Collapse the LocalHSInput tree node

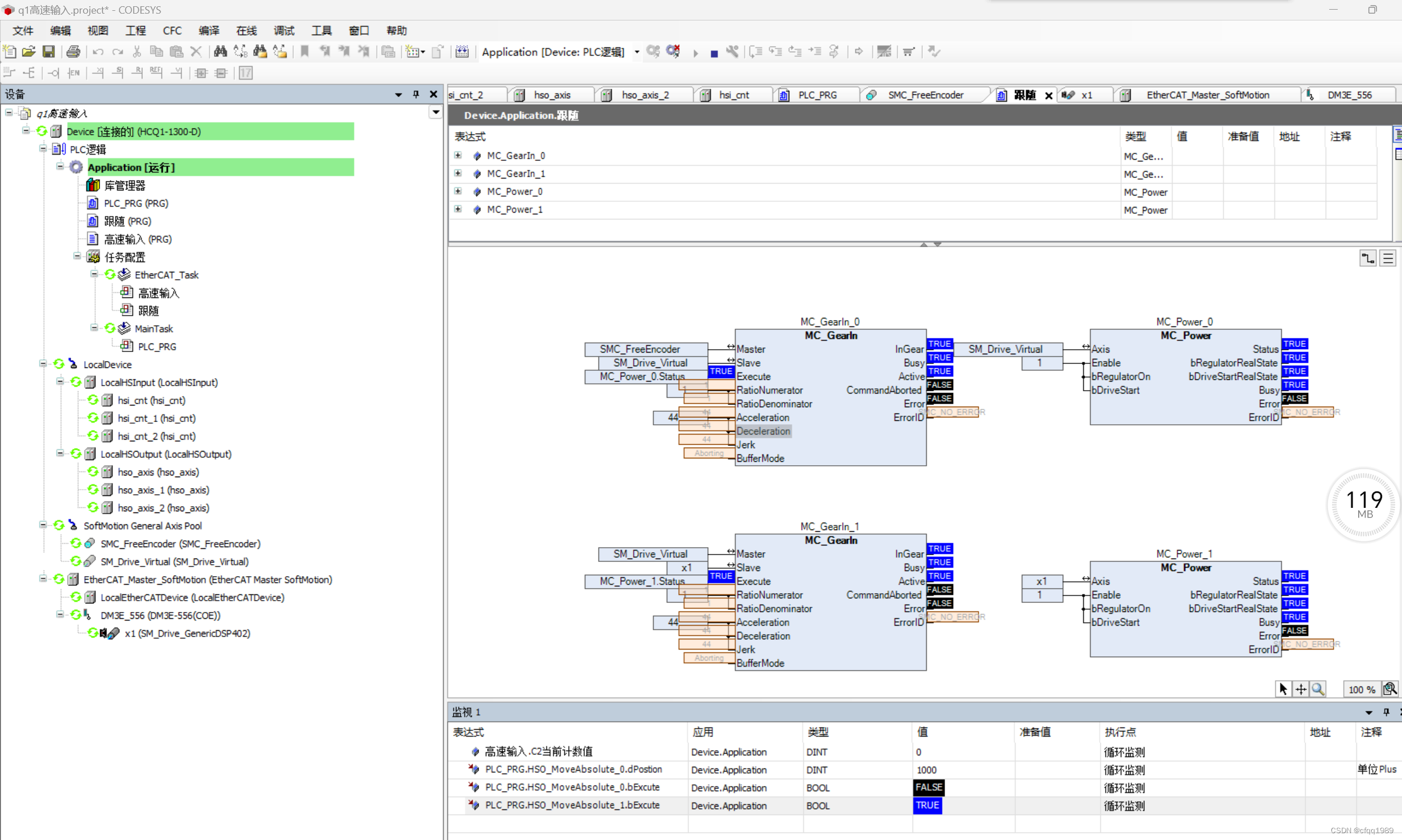click(60, 382)
